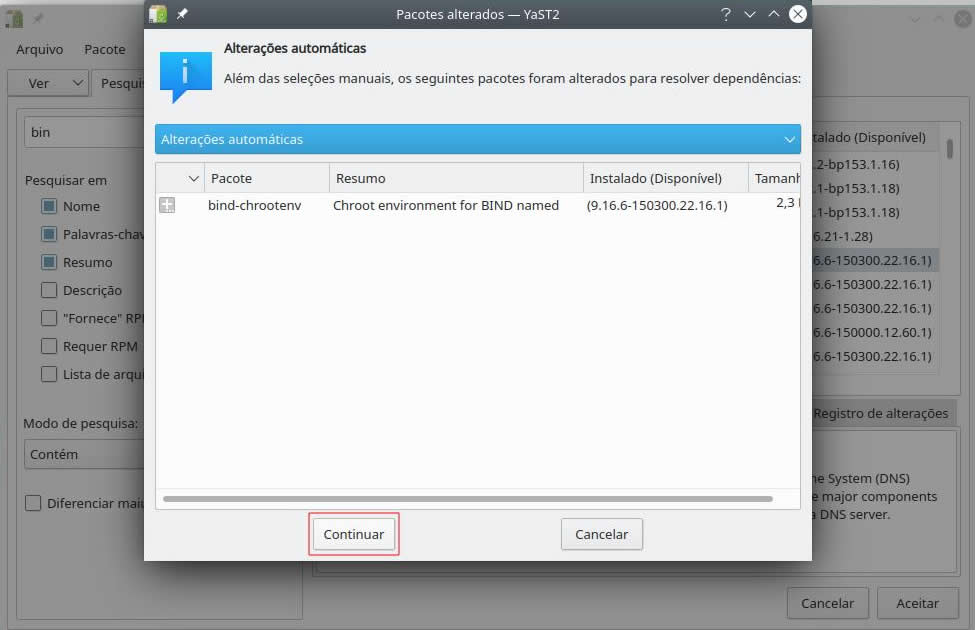This screenshot has height=630, width=975.
Task: Click the pin icon in dialog title bar
Action: tap(182, 14)
